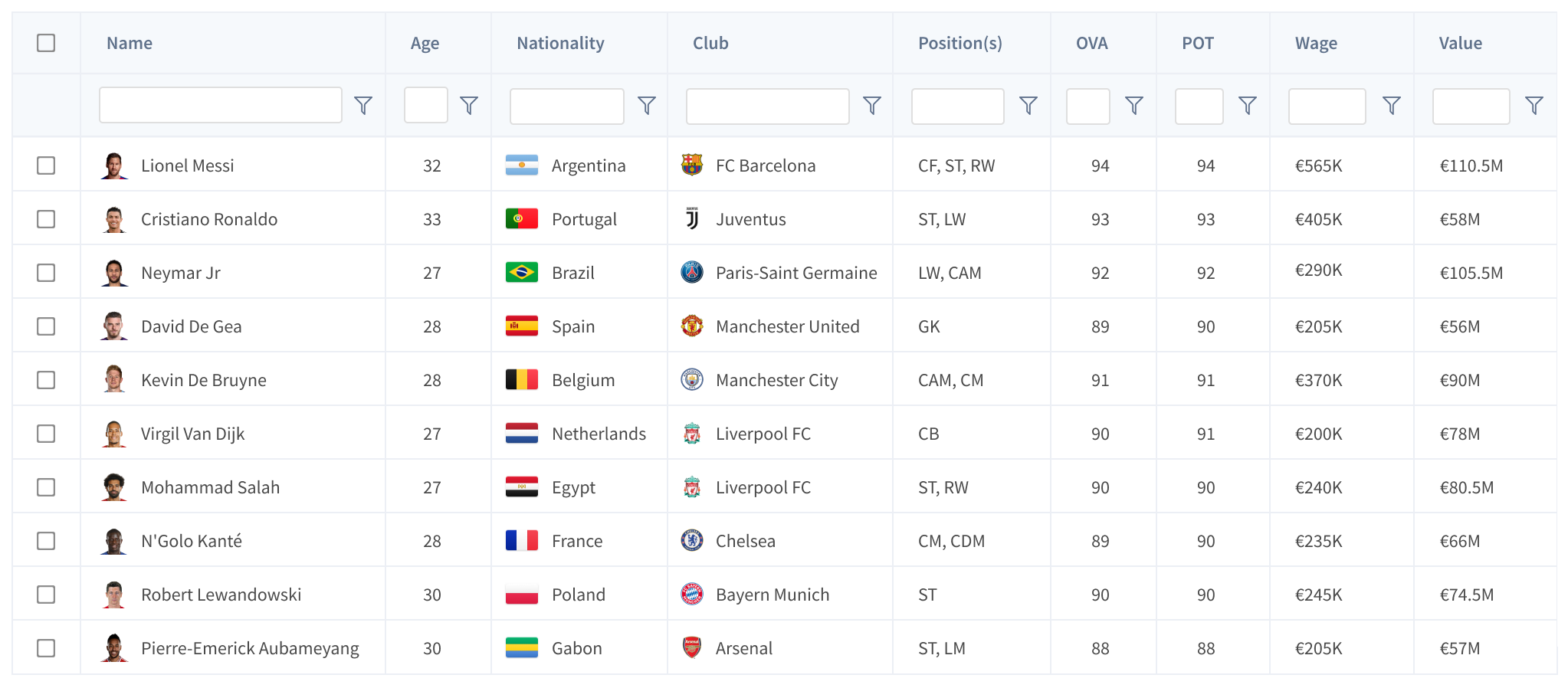Click the OVA column filter funnel

(1134, 106)
